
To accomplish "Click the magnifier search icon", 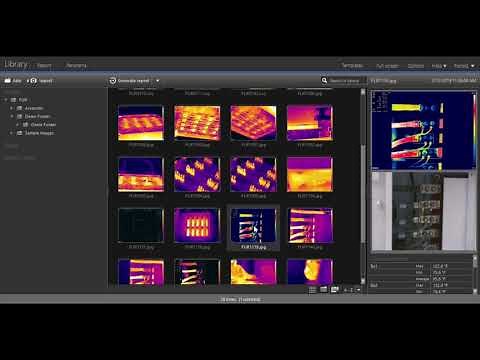I will (x=324, y=80).
